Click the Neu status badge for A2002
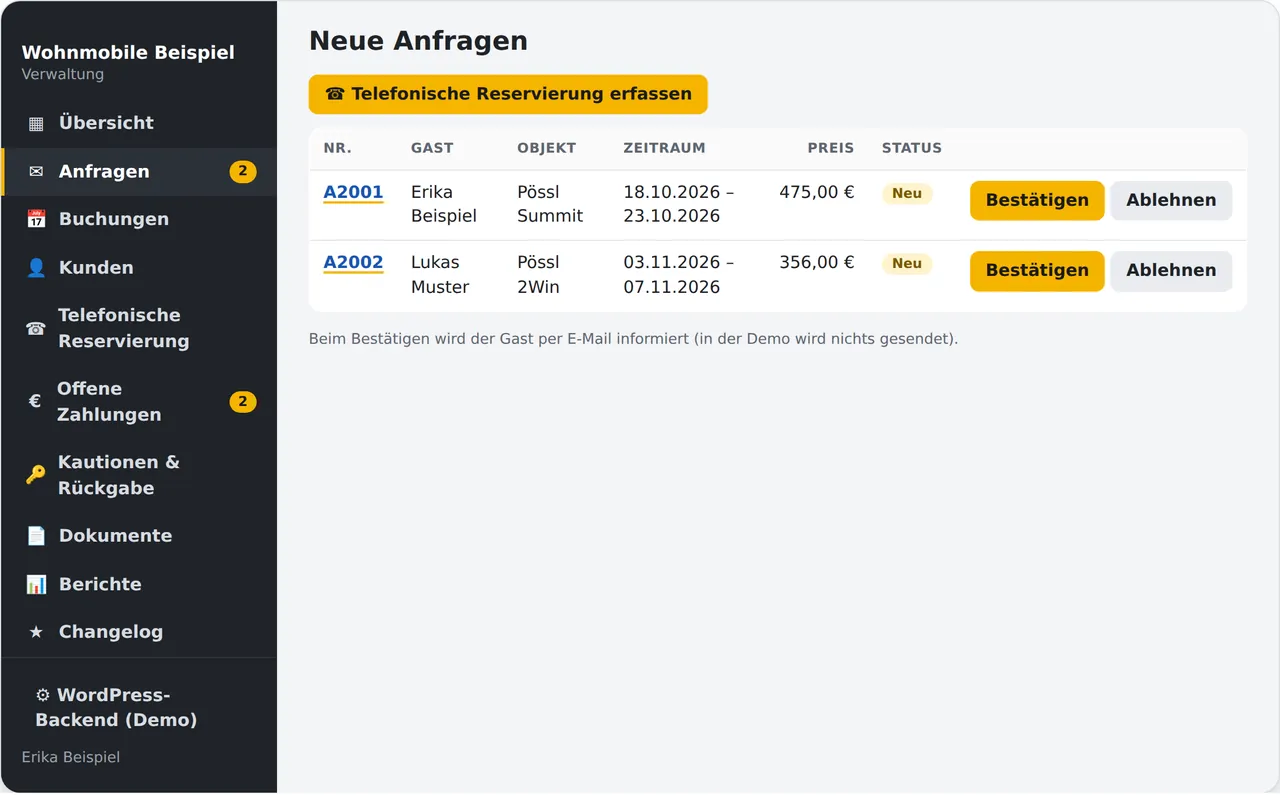 pyautogui.click(x=907, y=263)
